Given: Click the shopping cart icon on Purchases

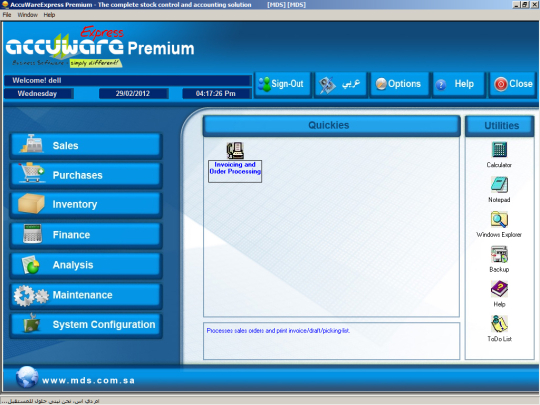Looking at the screenshot, I should 31,172.
